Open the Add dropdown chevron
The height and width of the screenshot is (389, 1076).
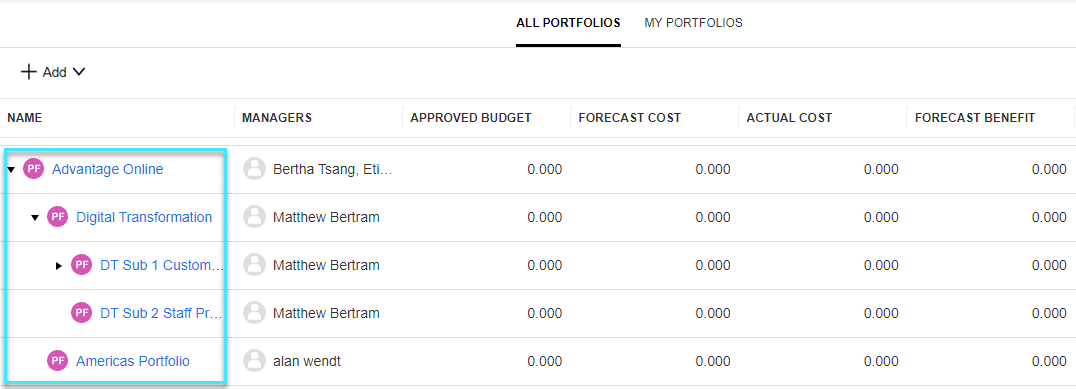78,72
